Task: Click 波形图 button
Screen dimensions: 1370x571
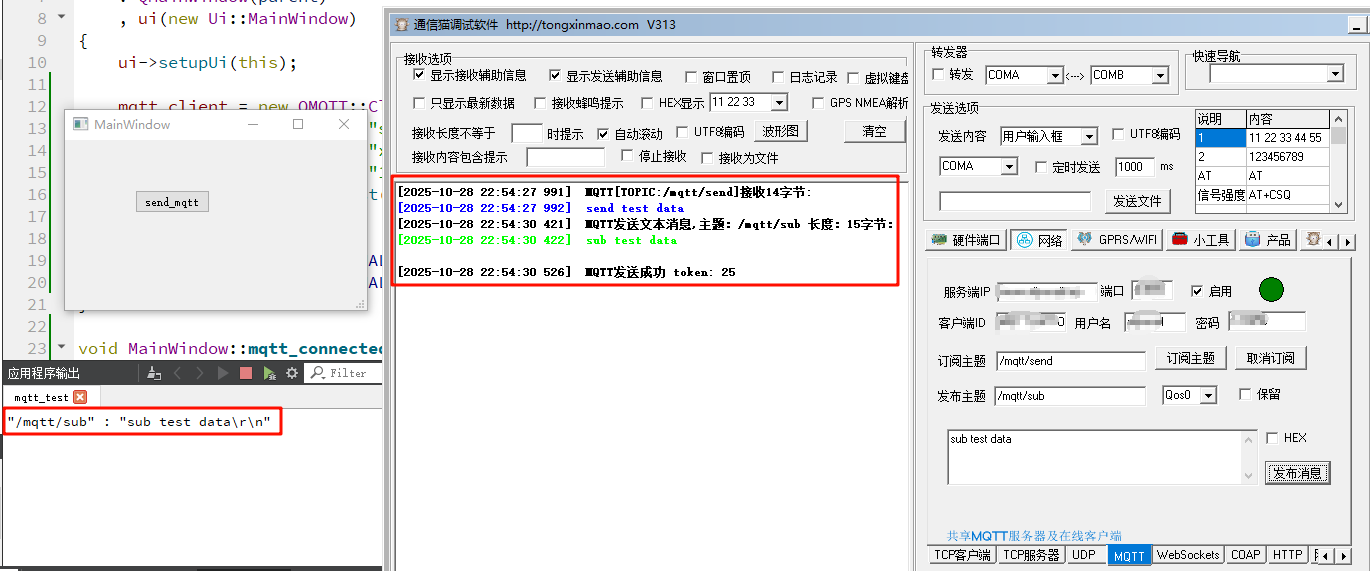Action: [x=782, y=131]
